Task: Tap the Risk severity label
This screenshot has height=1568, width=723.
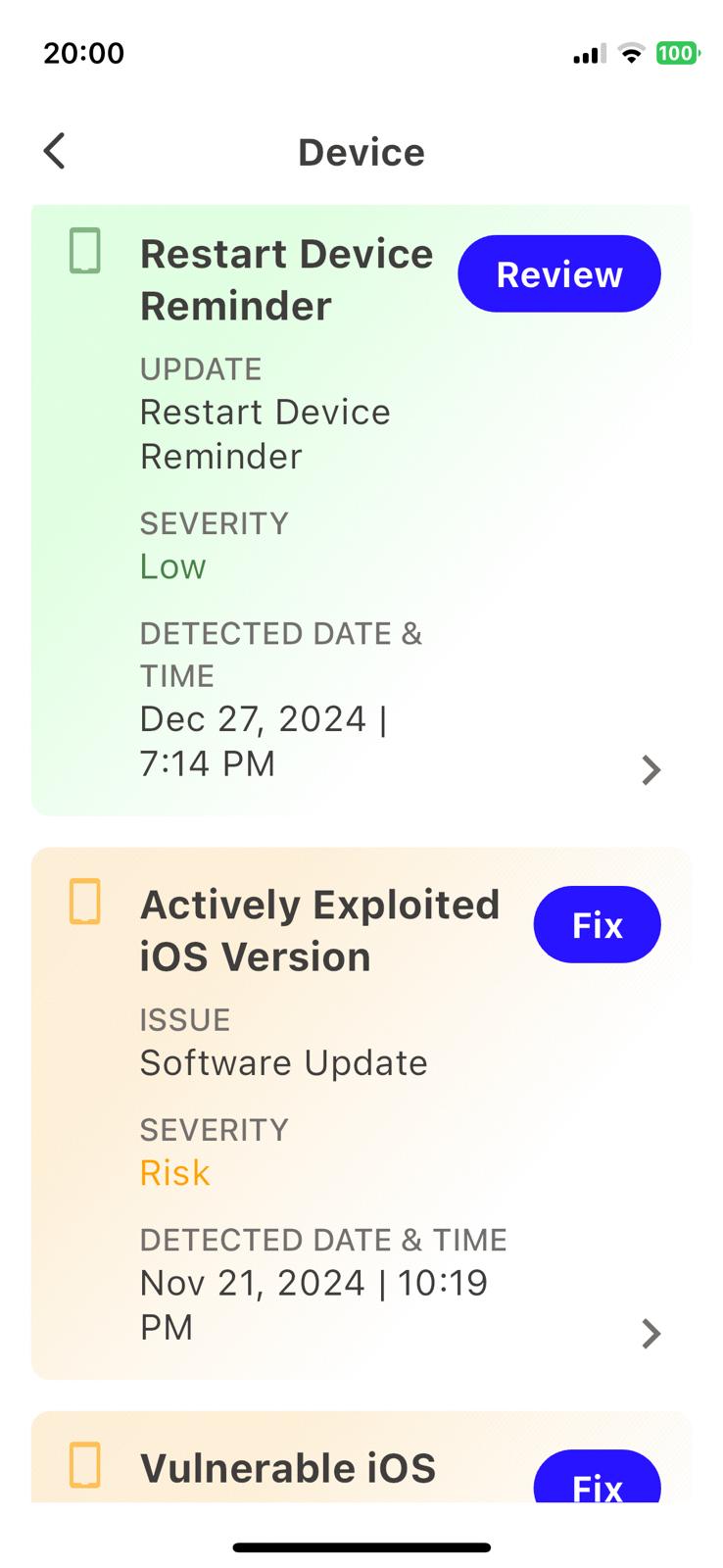Action: pyautogui.click(x=175, y=1173)
